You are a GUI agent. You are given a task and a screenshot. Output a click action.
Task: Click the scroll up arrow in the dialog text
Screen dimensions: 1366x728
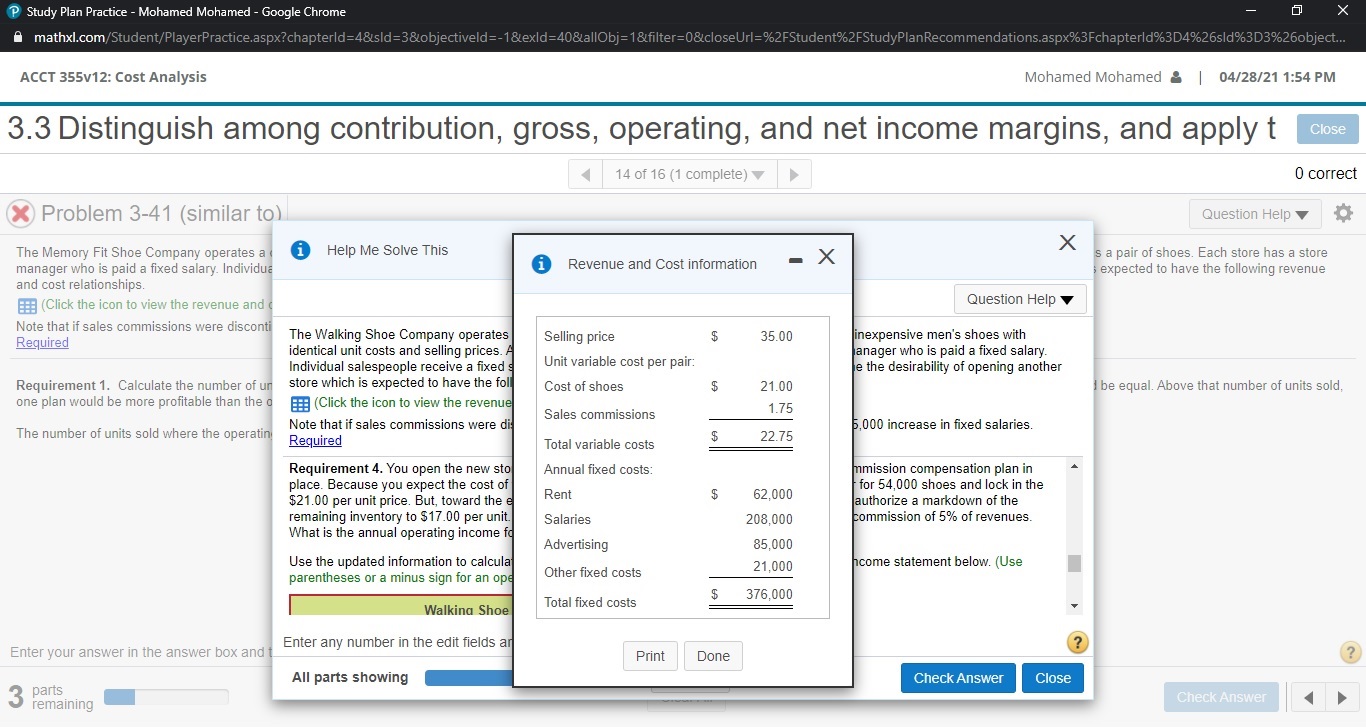[1075, 468]
